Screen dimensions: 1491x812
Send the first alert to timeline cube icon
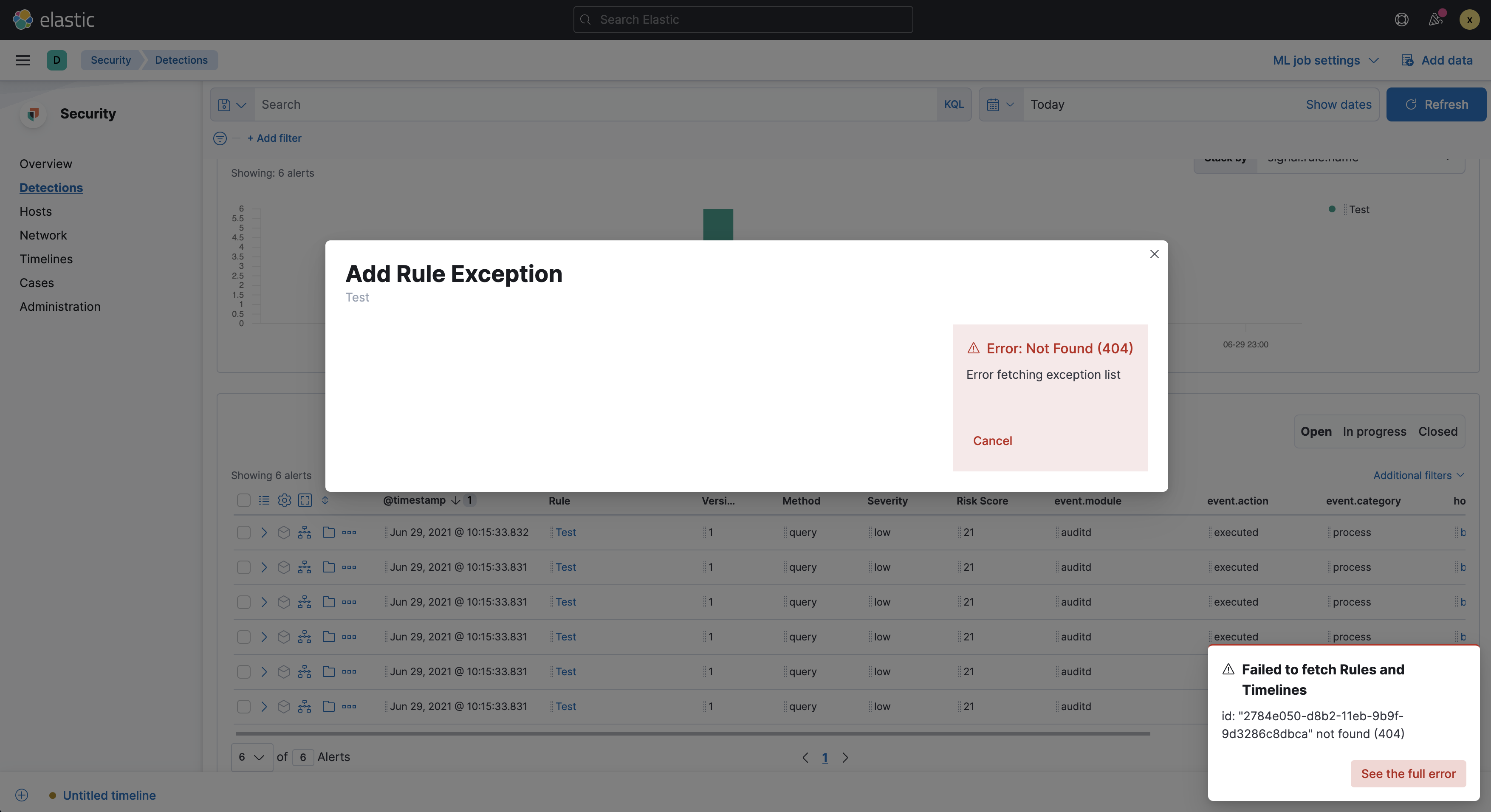pos(284,532)
